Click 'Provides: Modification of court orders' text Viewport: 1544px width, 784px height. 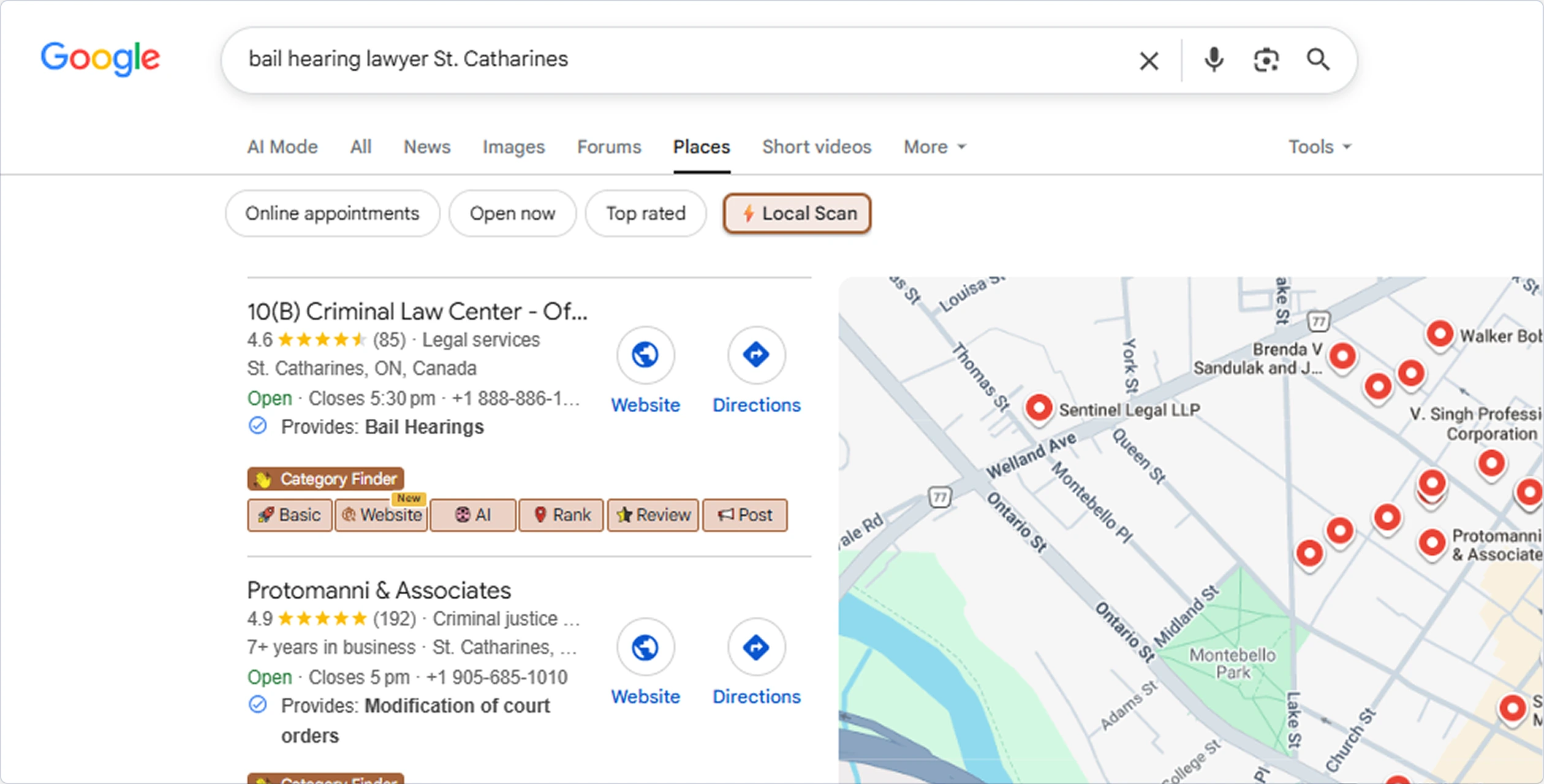point(415,720)
